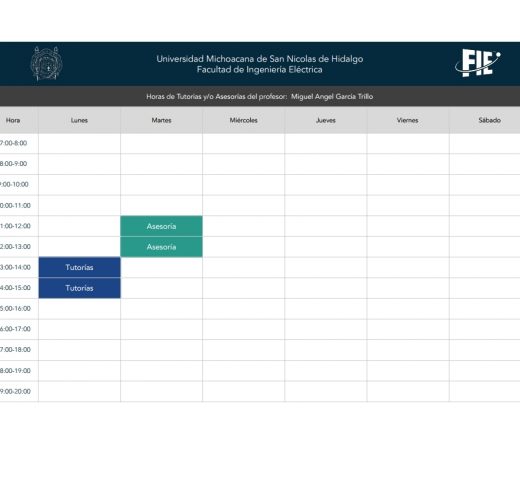Click the FIE faculty logo

coord(478,63)
